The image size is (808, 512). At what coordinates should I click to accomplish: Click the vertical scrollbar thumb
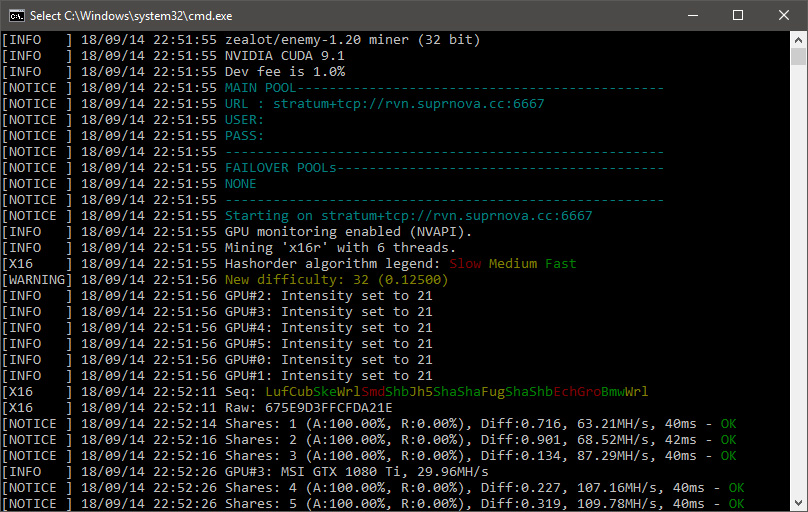(798, 56)
